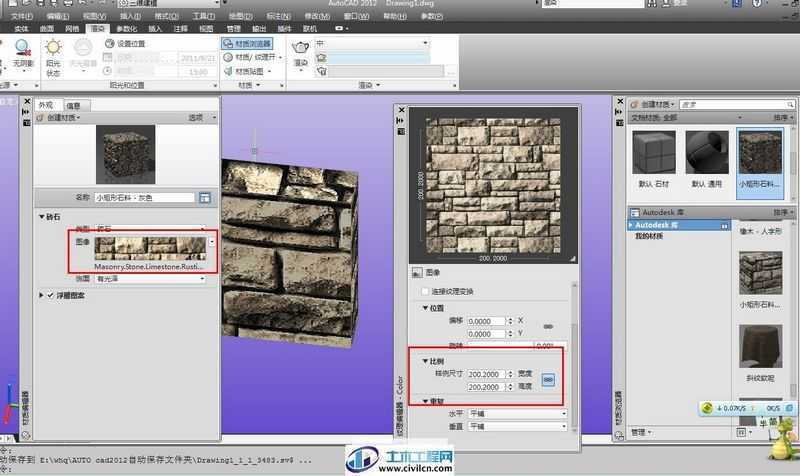Select the 渲染 ribbon tab
Image resolution: width=800 pixels, height=476 pixels.
click(x=97, y=29)
